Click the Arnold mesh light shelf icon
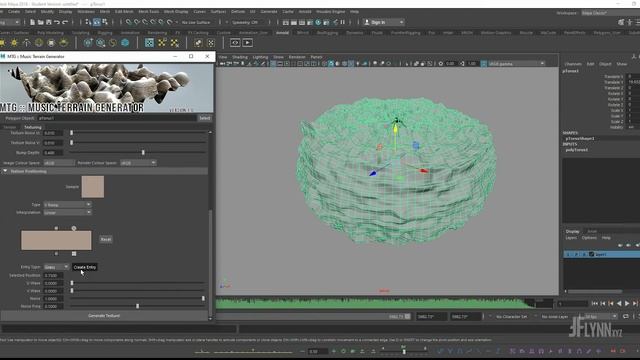This screenshot has width=640, height=360. (14, 42)
